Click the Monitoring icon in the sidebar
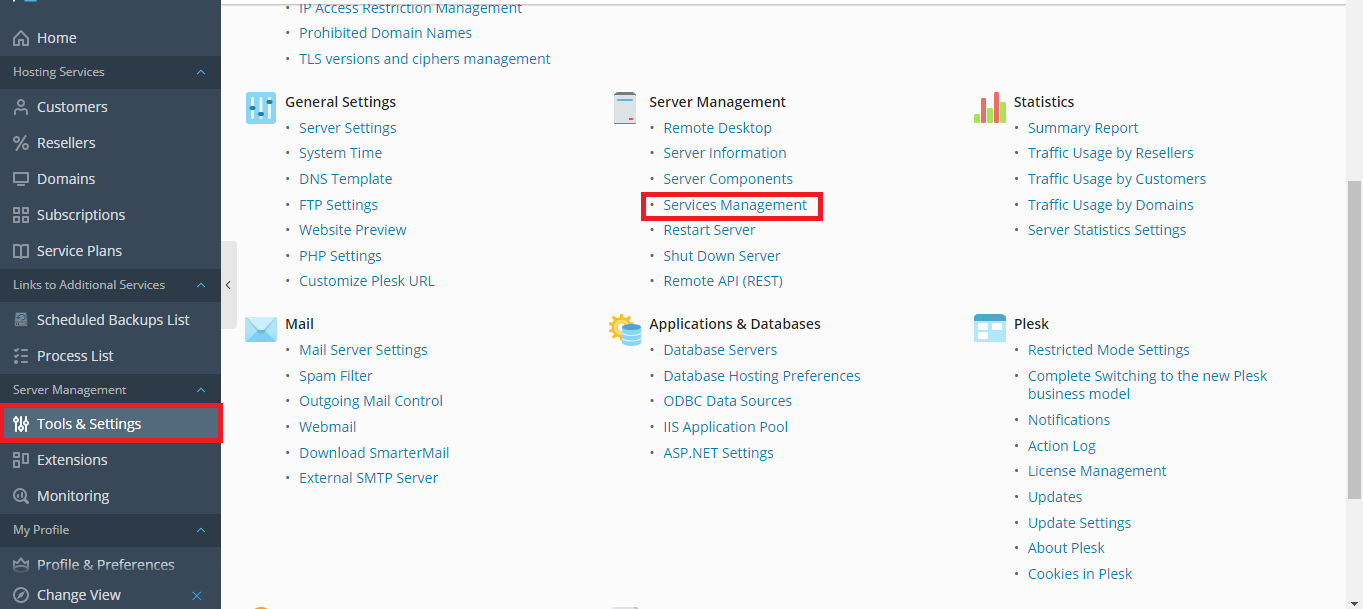This screenshot has width=1363, height=609. 21,496
